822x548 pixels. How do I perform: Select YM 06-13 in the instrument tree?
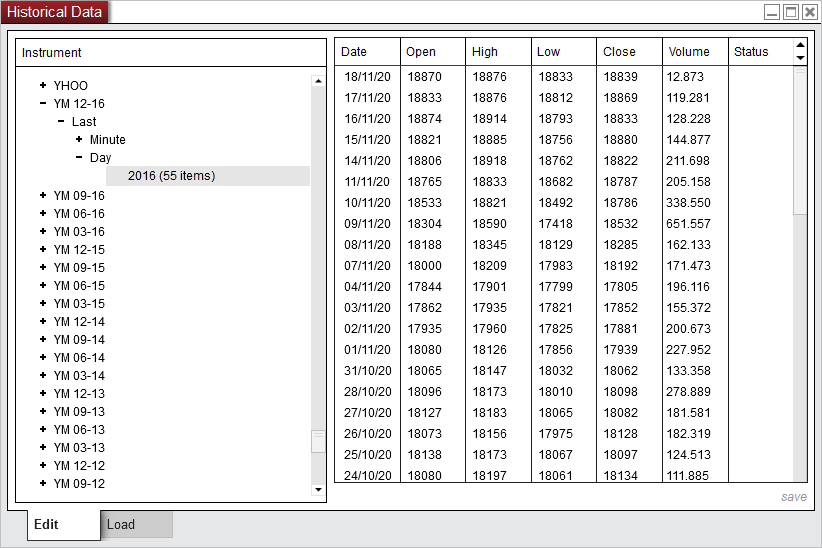79,429
